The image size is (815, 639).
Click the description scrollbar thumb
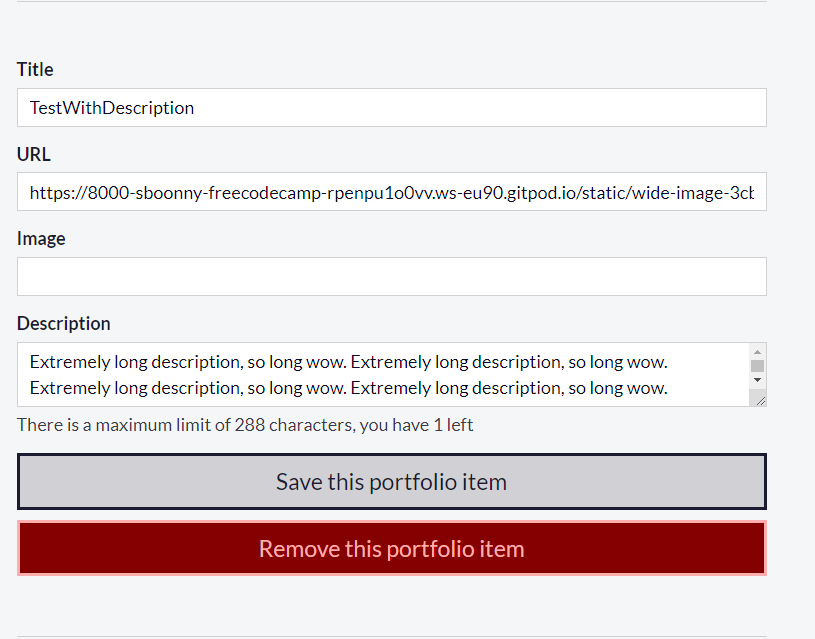click(757, 367)
